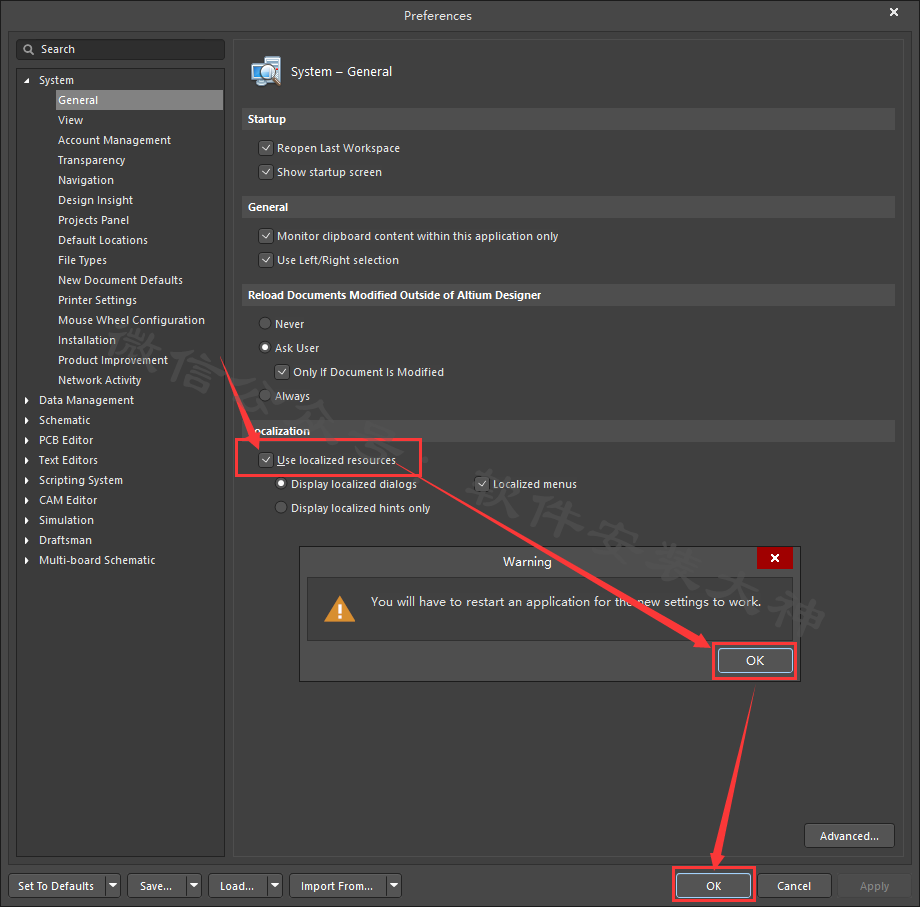This screenshot has width=920, height=907.
Task: Click the Cancel button
Action: pyautogui.click(x=794, y=886)
